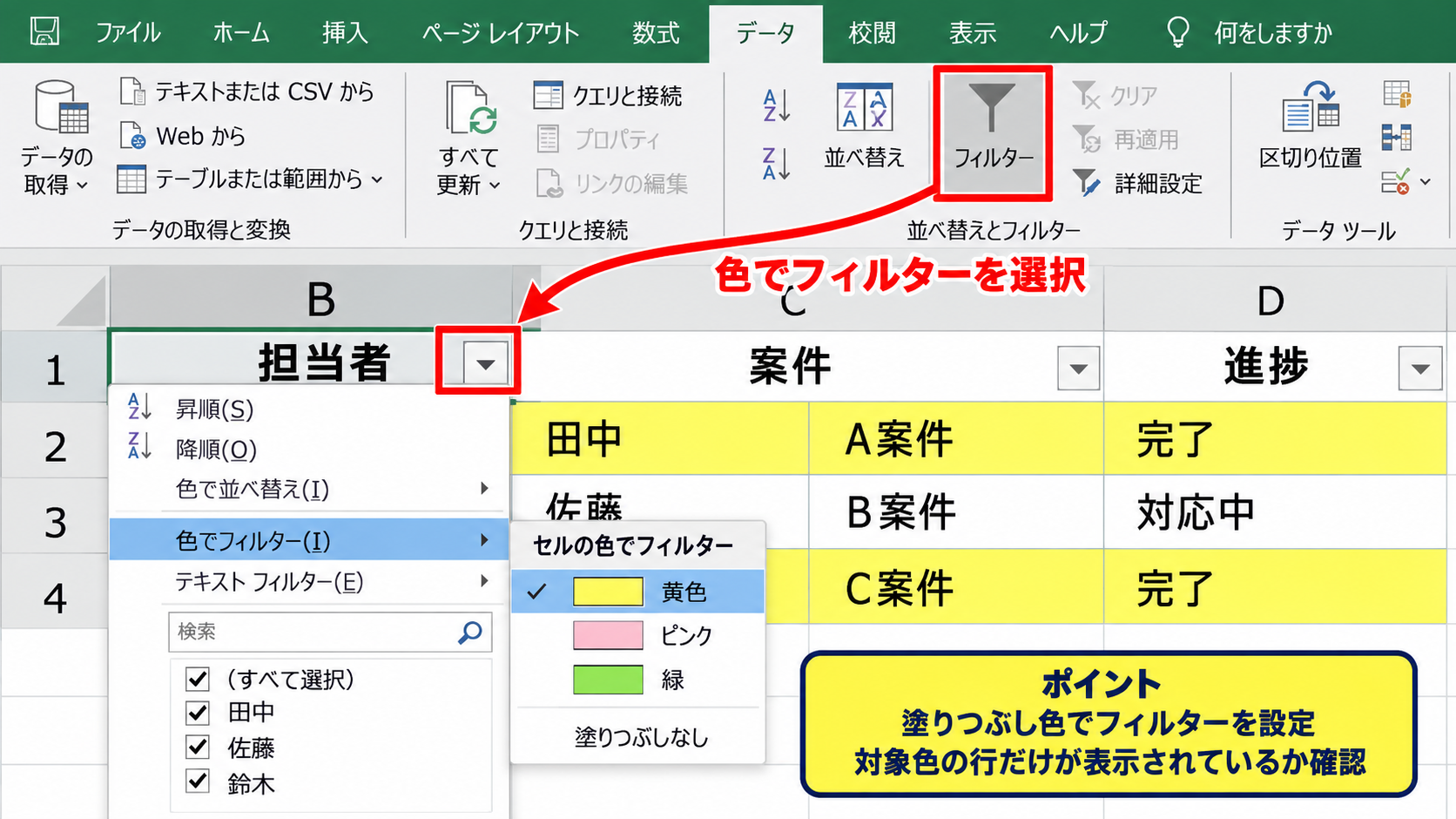Click cell containing 対応中
This screenshot has width=1456, height=819.
pyautogui.click(x=1275, y=512)
